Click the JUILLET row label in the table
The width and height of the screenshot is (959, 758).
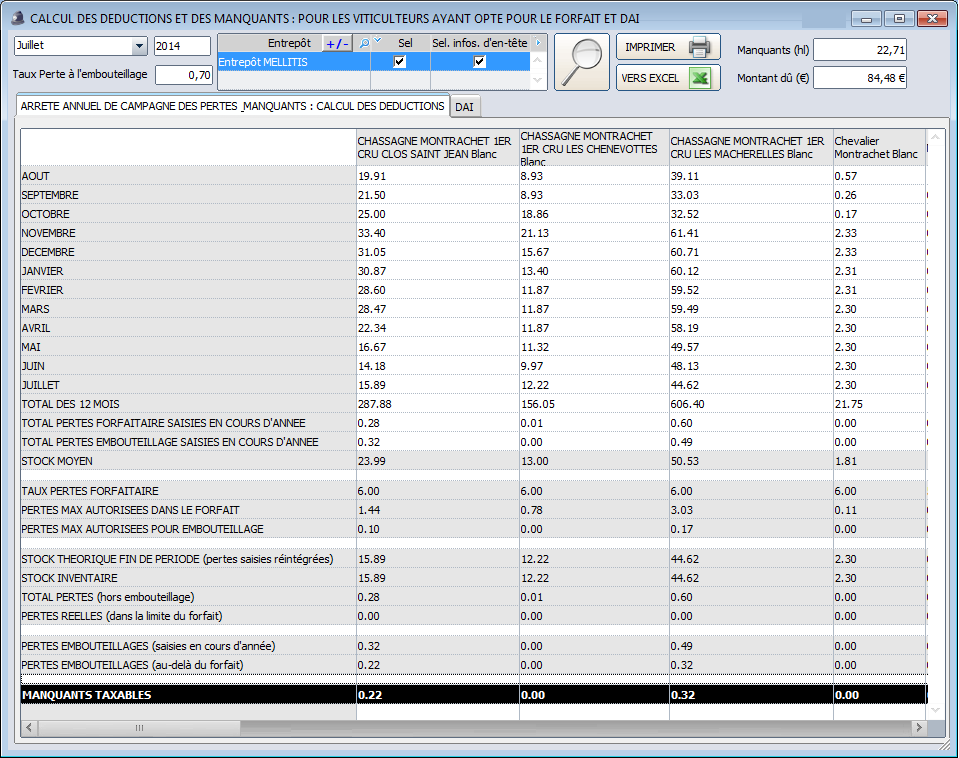pos(40,385)
